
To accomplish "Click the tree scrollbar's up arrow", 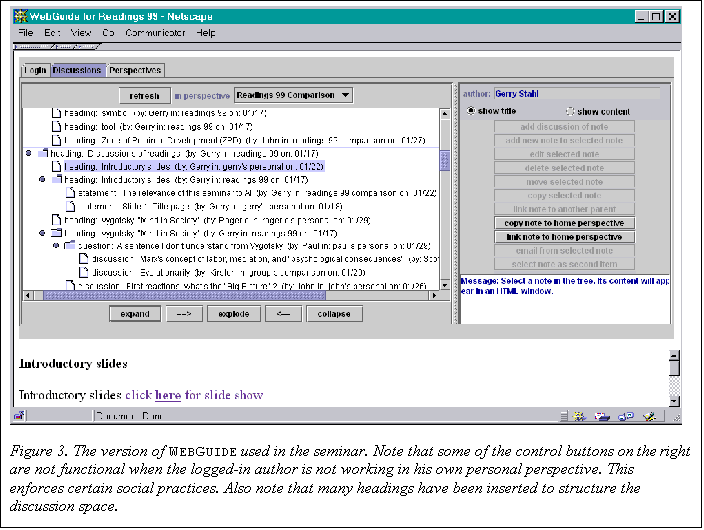I will [444, 113].
